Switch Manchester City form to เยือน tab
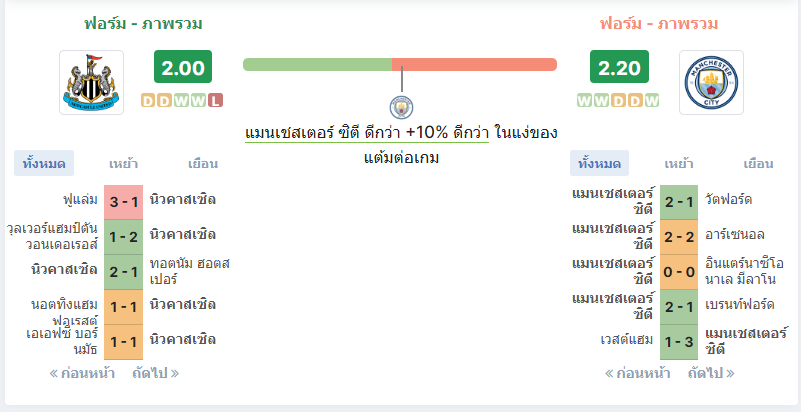 point(758,164)
